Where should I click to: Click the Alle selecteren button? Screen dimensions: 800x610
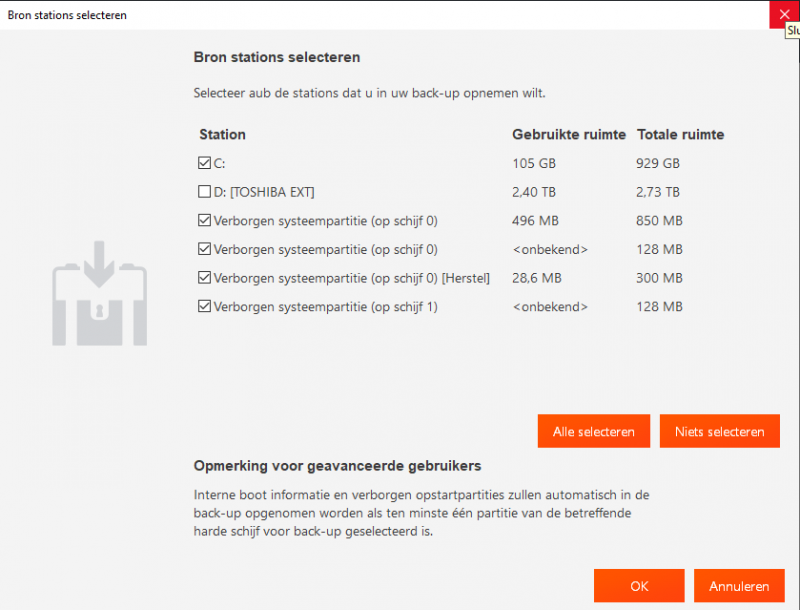[x=593, y=432]
